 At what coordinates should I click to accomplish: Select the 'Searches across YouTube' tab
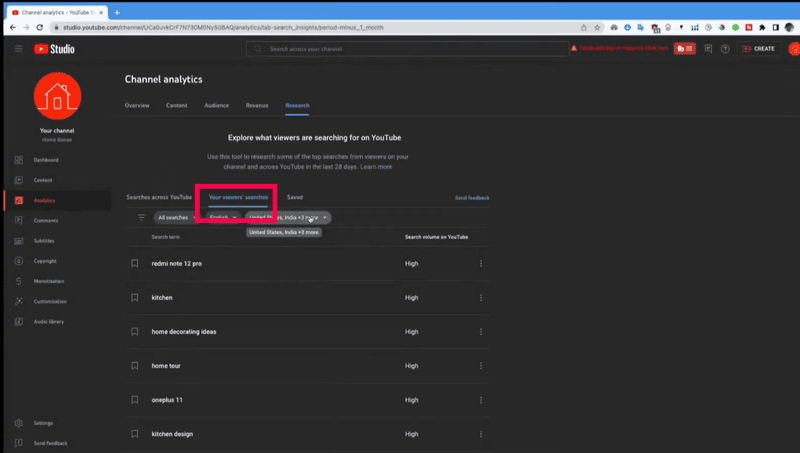pyautogui.click(x=158, y=198)
